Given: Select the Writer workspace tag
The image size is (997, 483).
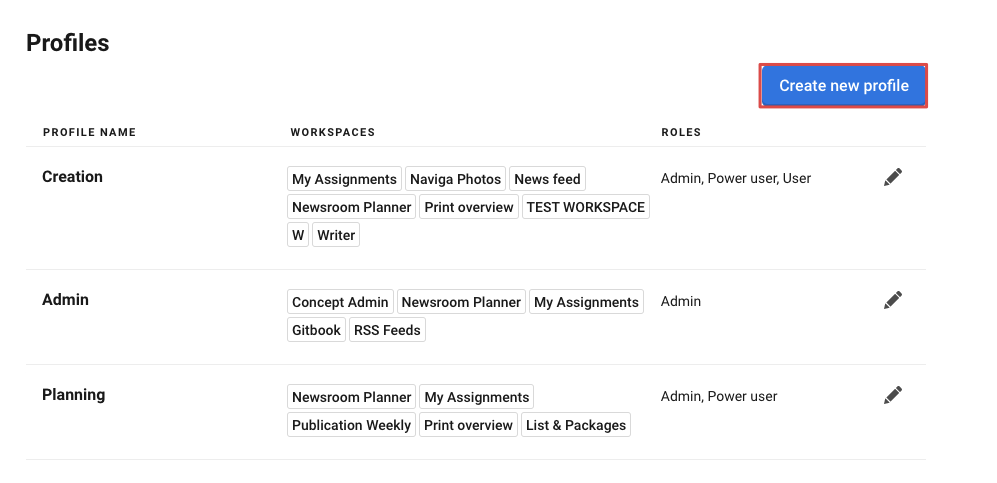Looking at the screenshot, I should tap(336, 235).
